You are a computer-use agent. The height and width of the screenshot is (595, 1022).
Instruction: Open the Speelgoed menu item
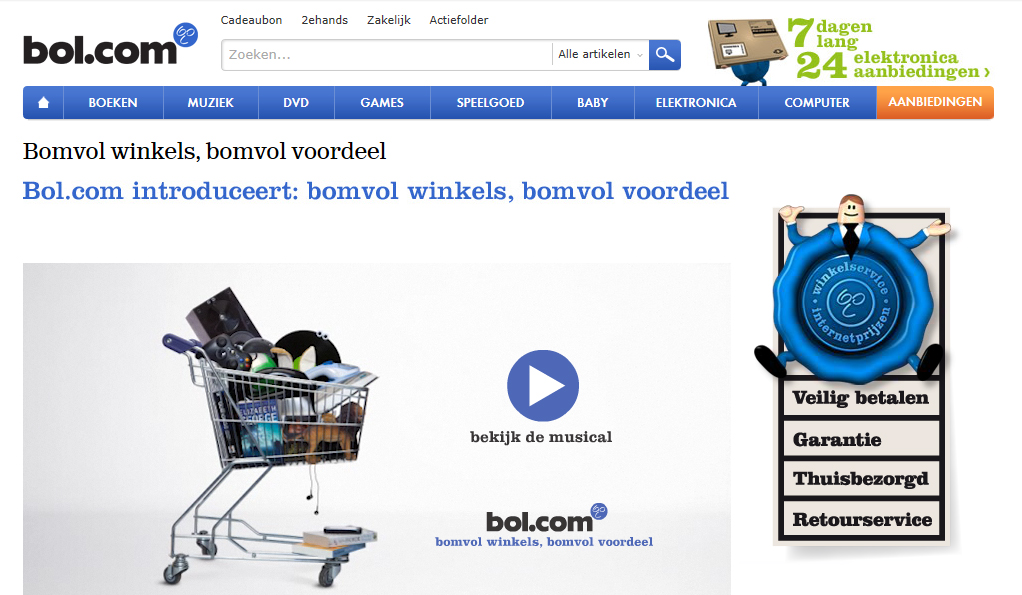[x=490, y=102]
